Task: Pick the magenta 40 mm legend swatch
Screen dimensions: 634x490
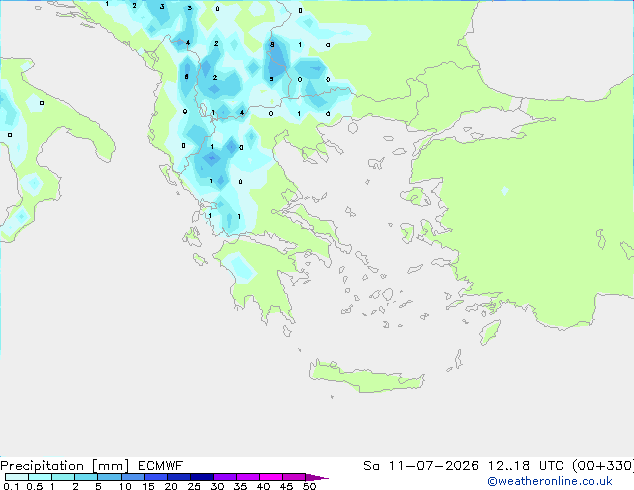Action: (271, 477)
